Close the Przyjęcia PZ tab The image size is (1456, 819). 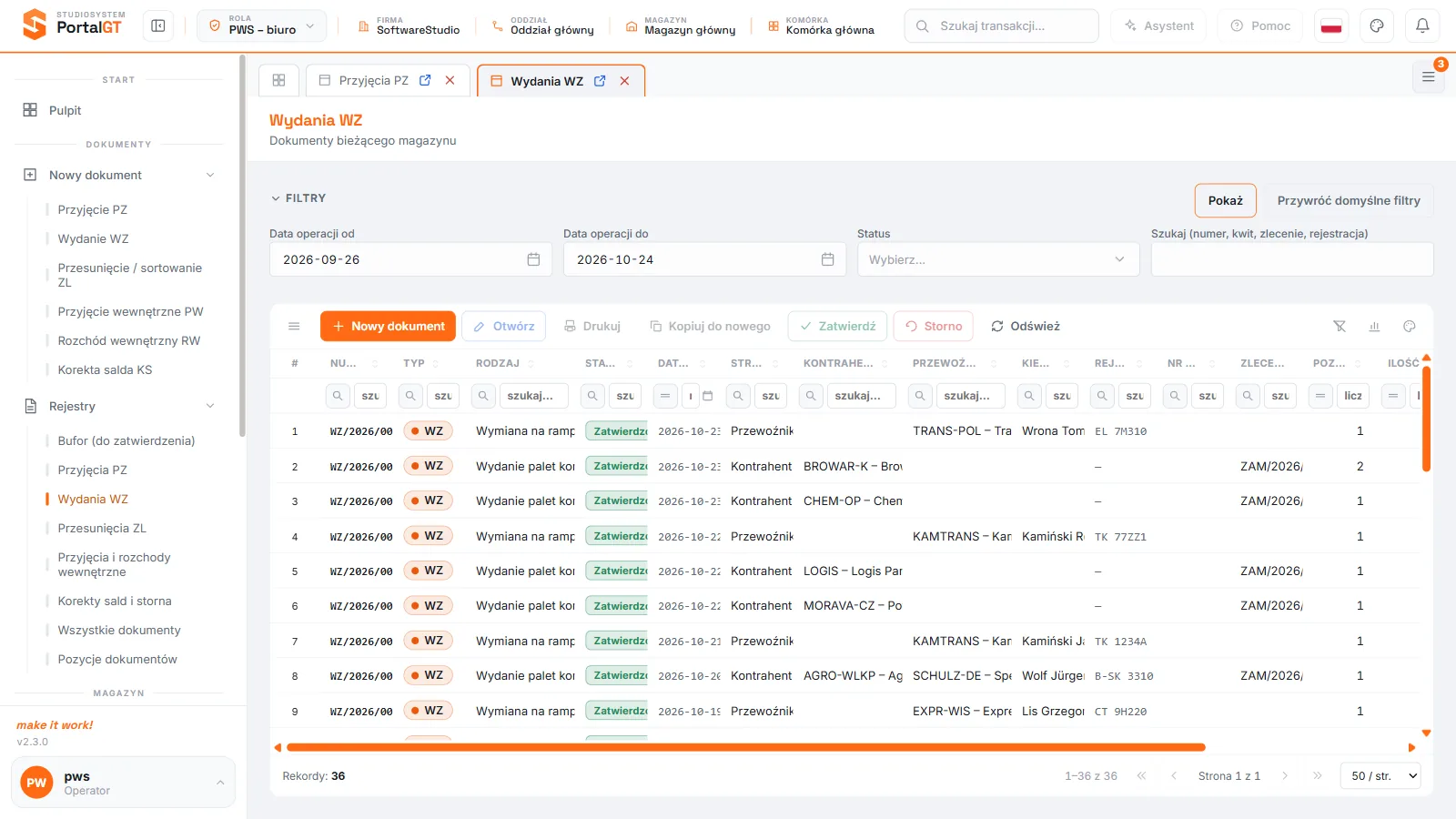tap(450, 80)
